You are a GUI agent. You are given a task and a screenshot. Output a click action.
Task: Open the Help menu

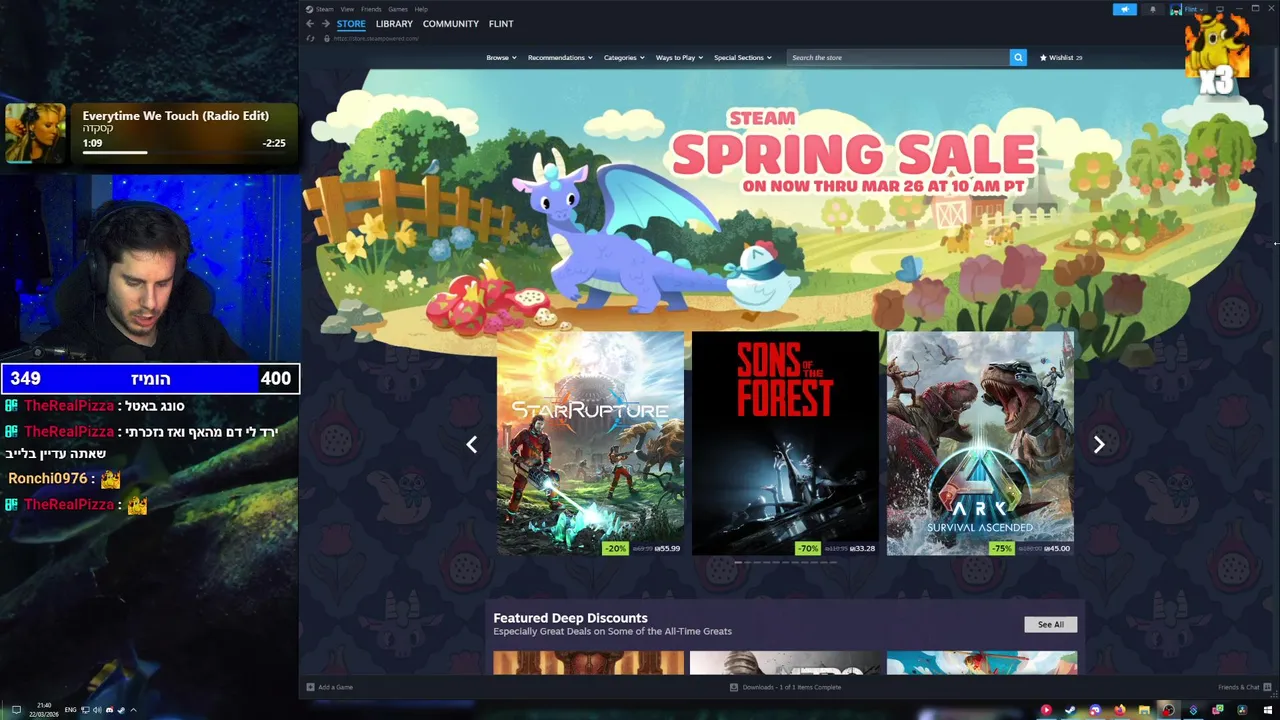coord(421,9)
